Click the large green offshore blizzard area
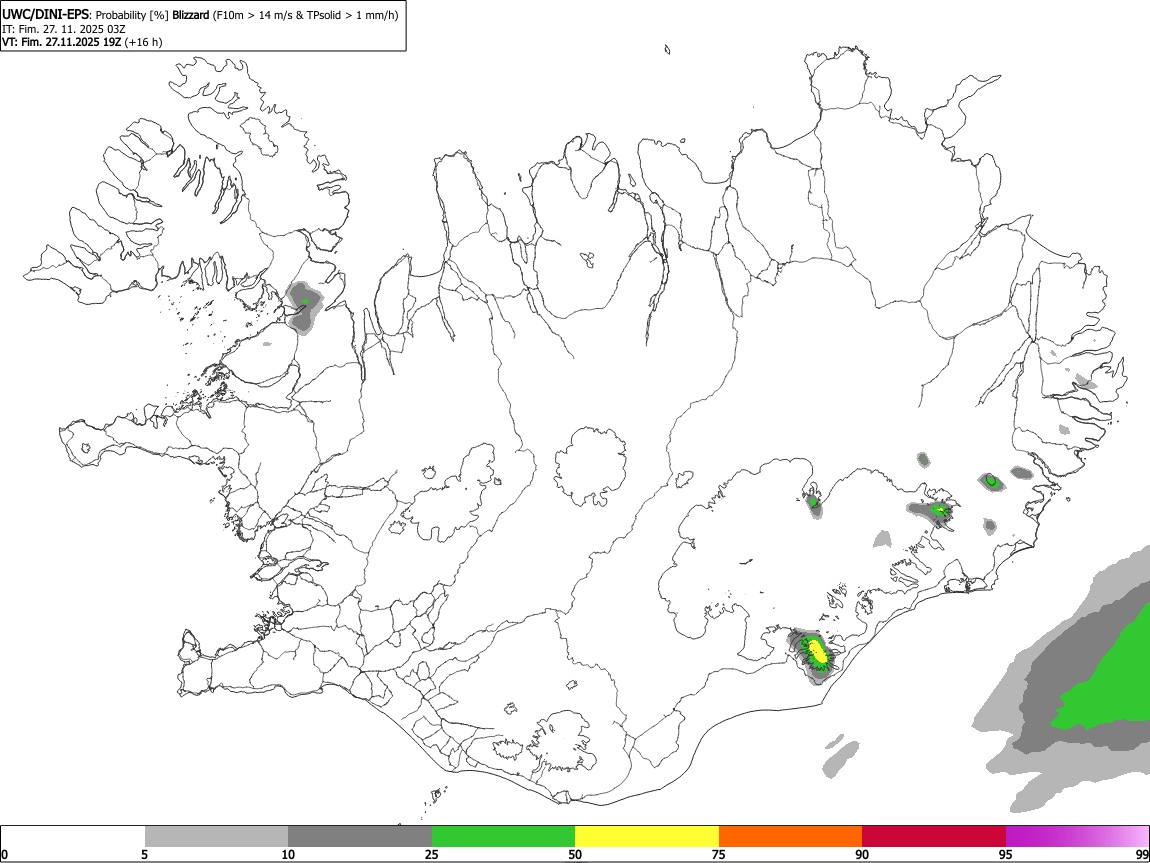The height and width of the screenshot is (863, 1150). (1109, 677)
